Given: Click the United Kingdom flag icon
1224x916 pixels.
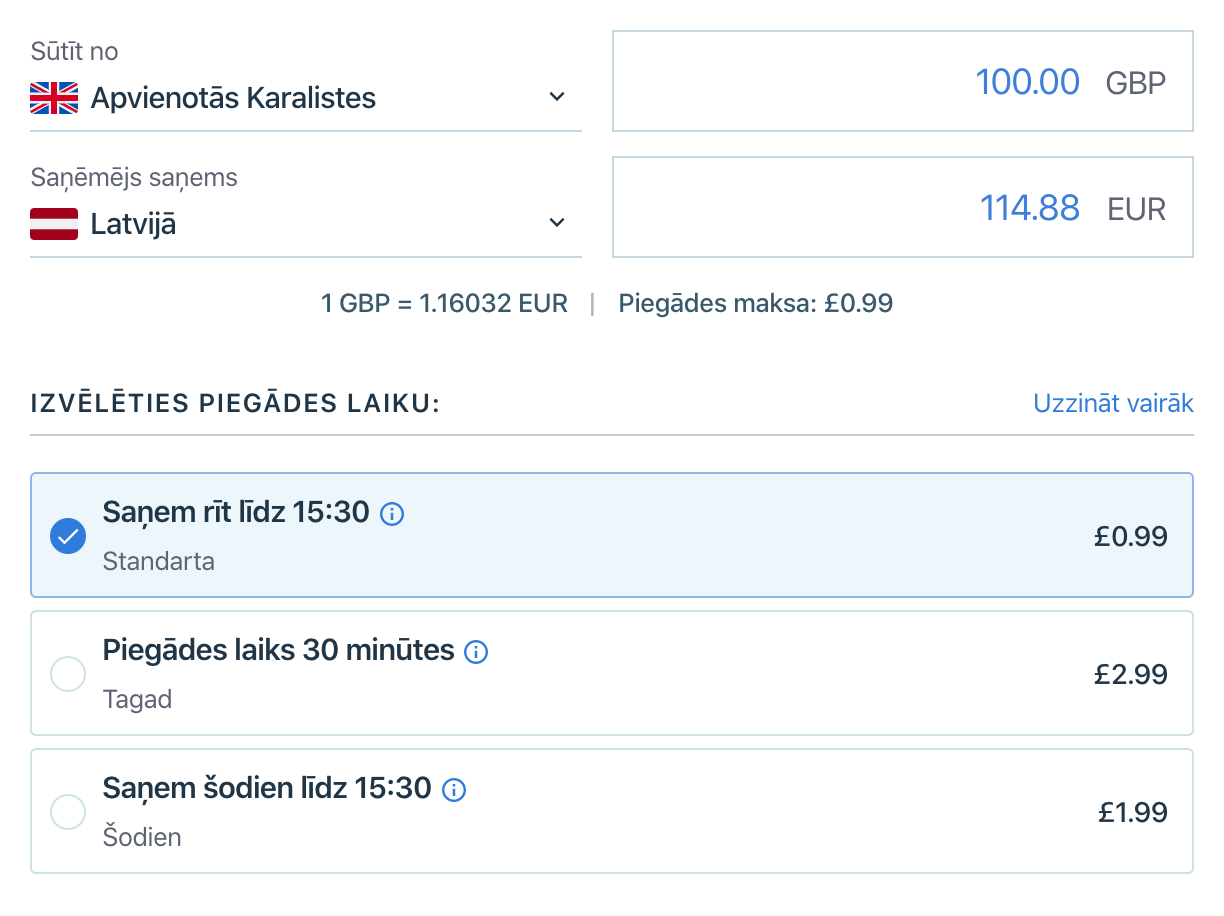Looking at the screenshot, I should coord(54,98).
